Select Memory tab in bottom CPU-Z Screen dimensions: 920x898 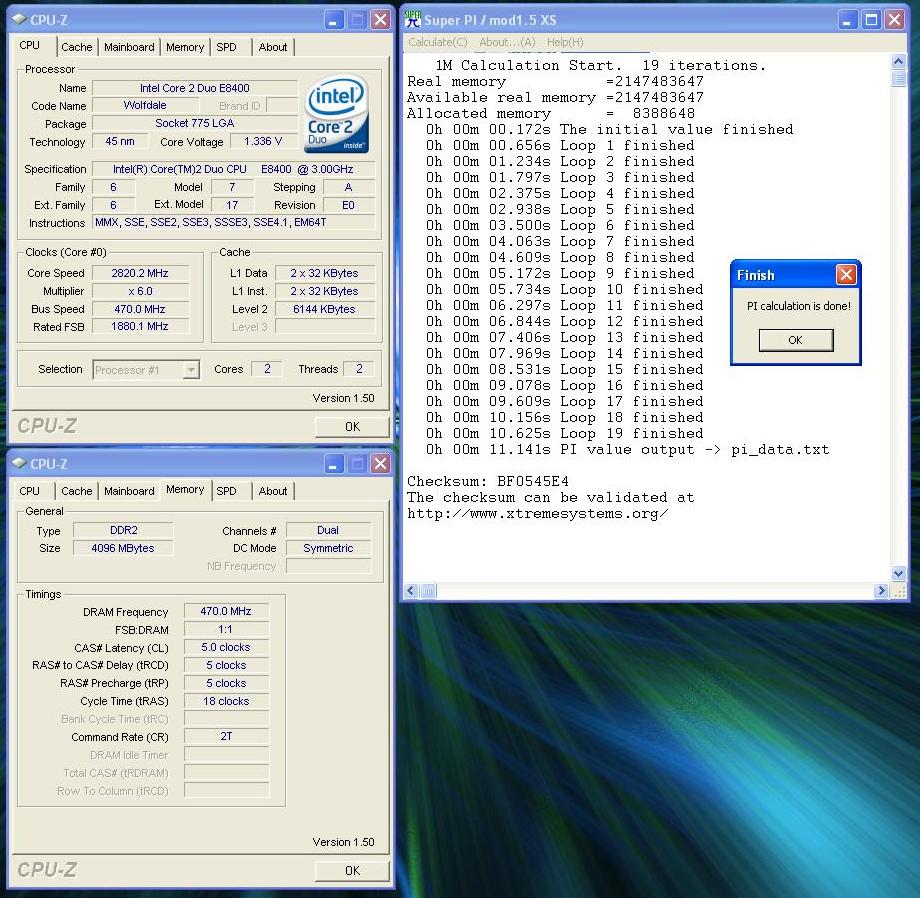point(185,490)
